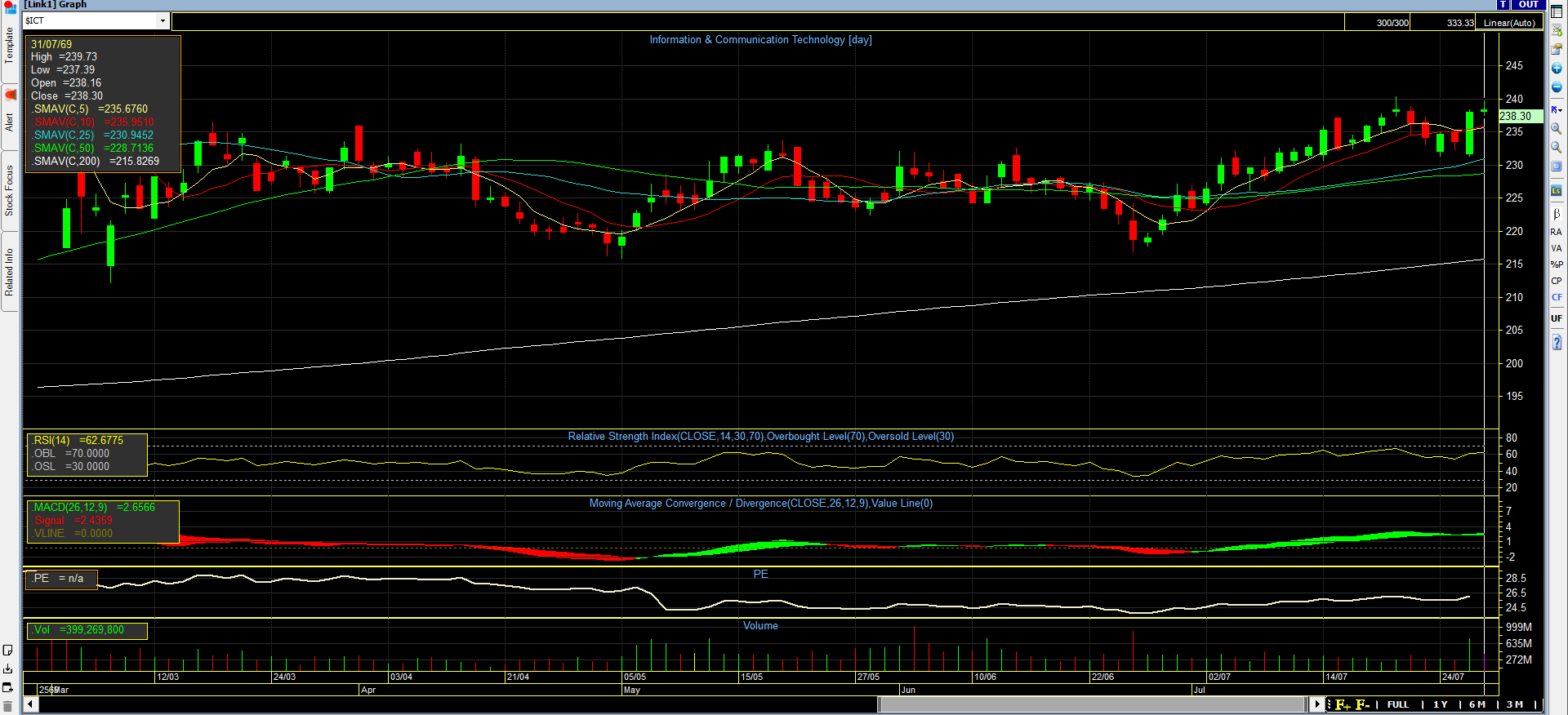Open the $ICT symbol dropdown
Image resolution: width=1568 pixels, height=715 pixels.
click(163, 21)
